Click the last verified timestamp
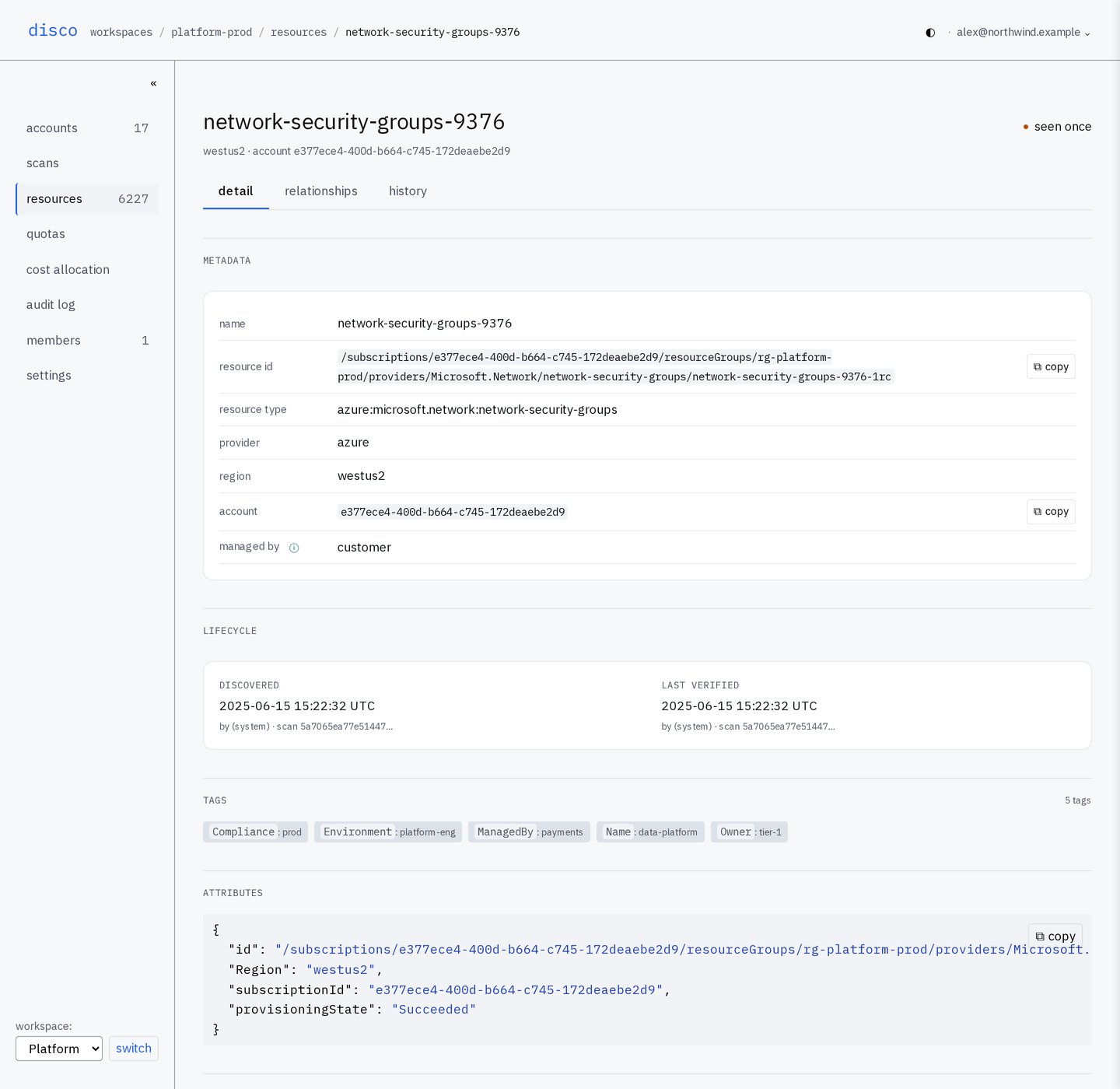1120x1089 pixels. (740, 706)
